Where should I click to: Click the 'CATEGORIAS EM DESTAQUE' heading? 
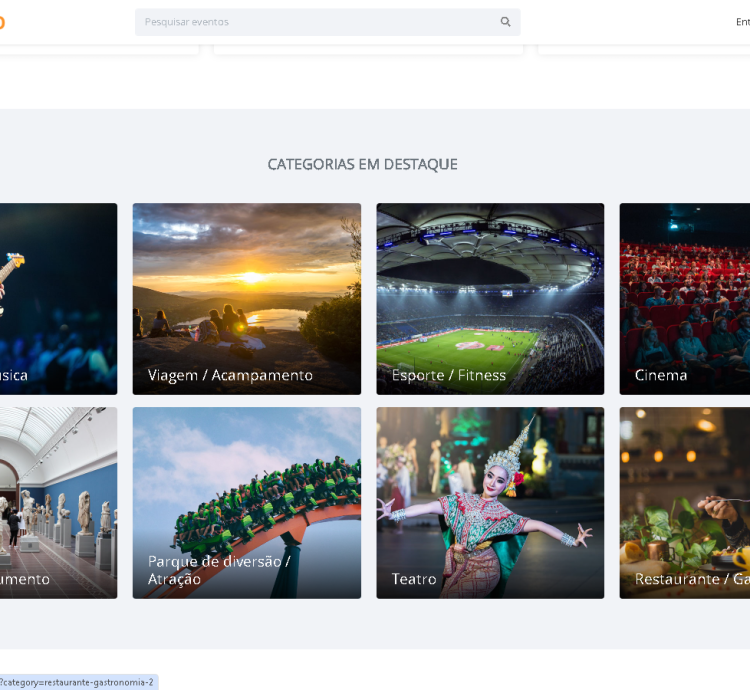point(362,164)
